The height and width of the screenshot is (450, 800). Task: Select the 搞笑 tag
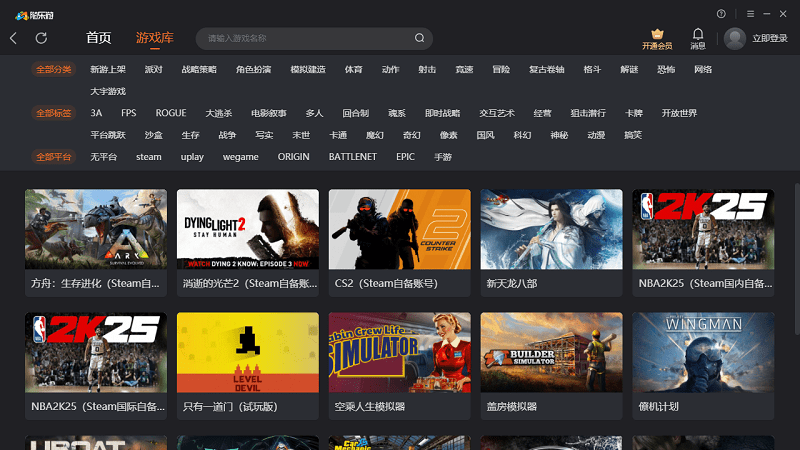[x=633, y=135]
